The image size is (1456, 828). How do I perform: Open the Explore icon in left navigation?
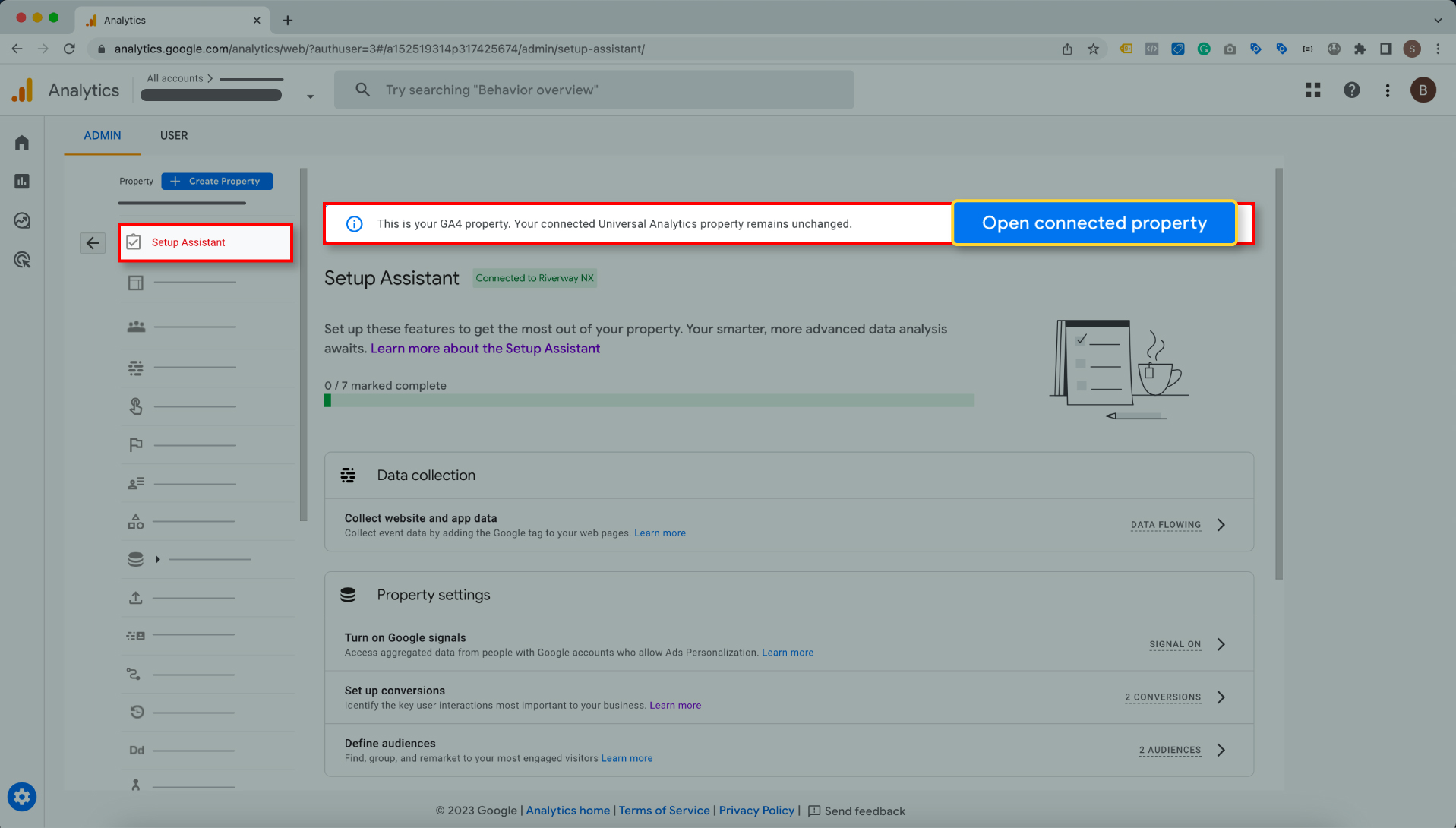(x=22, y=220)
